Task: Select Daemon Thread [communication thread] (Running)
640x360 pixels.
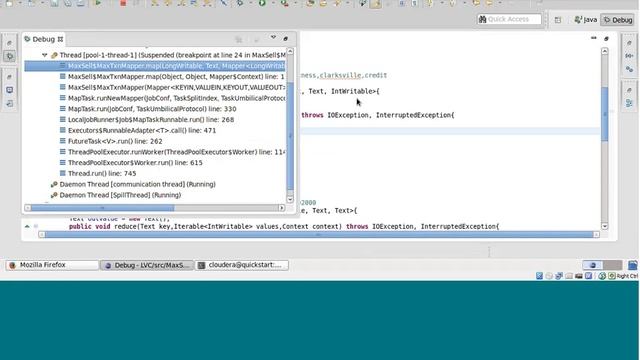Action: coord(133,184)
